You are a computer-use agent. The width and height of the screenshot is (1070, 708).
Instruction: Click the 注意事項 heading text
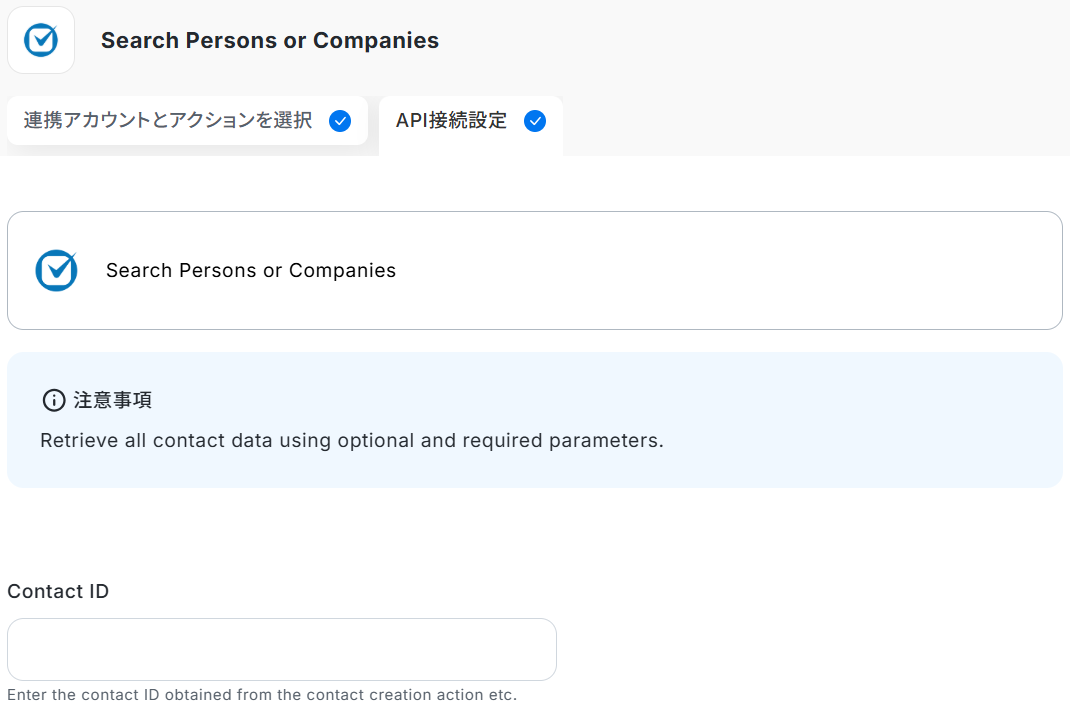point(112,400)
